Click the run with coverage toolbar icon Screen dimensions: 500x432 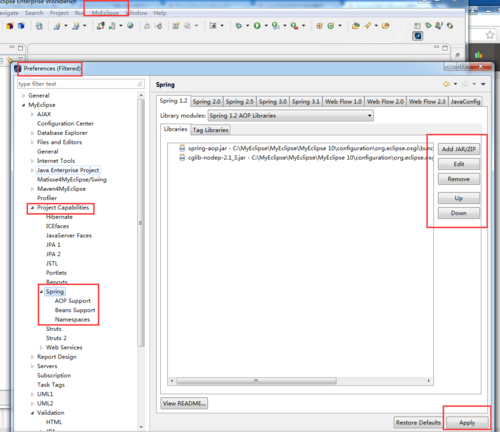tap(275, 26)
